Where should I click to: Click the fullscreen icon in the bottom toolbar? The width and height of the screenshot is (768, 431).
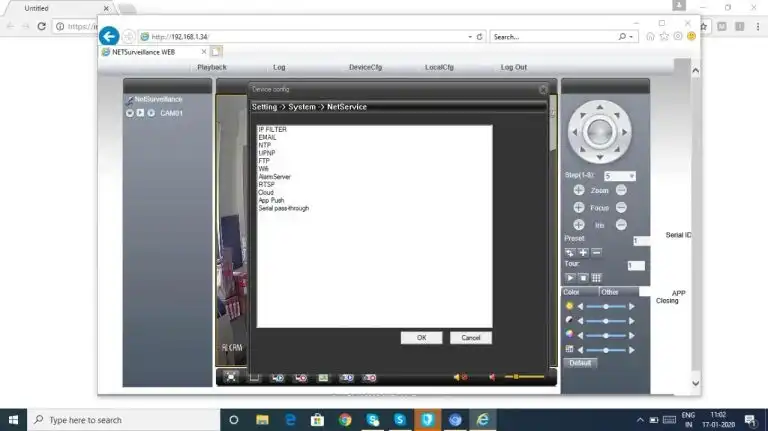(x=231, y=377)
